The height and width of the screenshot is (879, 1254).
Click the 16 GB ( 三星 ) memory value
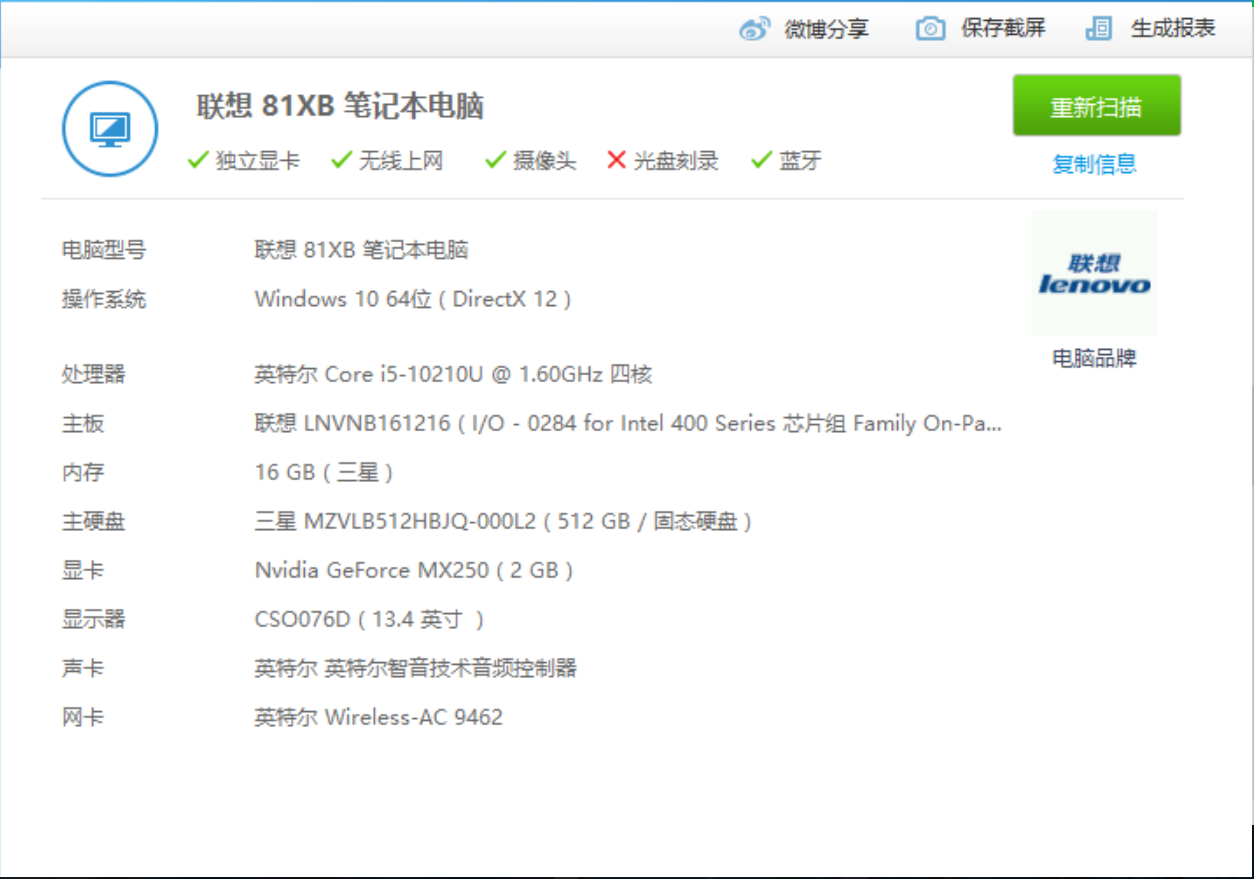(x=324, y=472)
